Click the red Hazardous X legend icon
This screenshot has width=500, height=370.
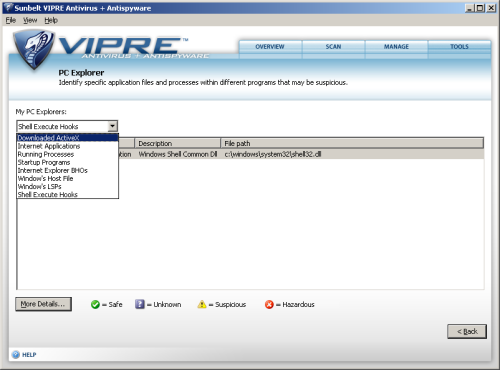coord(269,304)
